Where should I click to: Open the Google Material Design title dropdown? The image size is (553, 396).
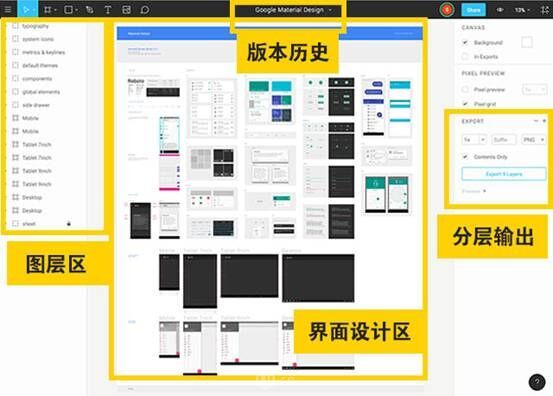pyautogui.click(x=293, y=10)
